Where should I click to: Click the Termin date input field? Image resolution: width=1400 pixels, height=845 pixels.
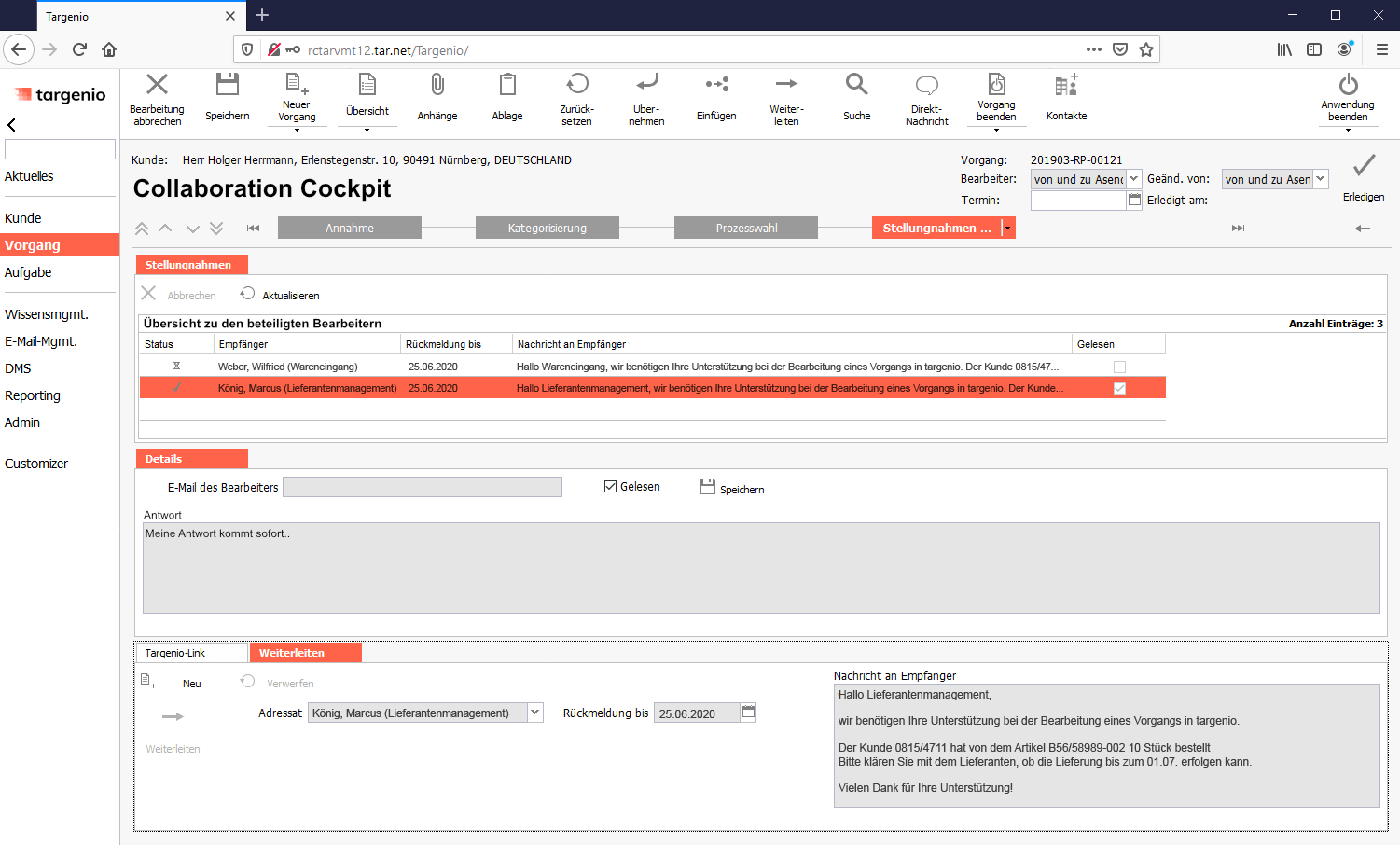(1077, 201)
